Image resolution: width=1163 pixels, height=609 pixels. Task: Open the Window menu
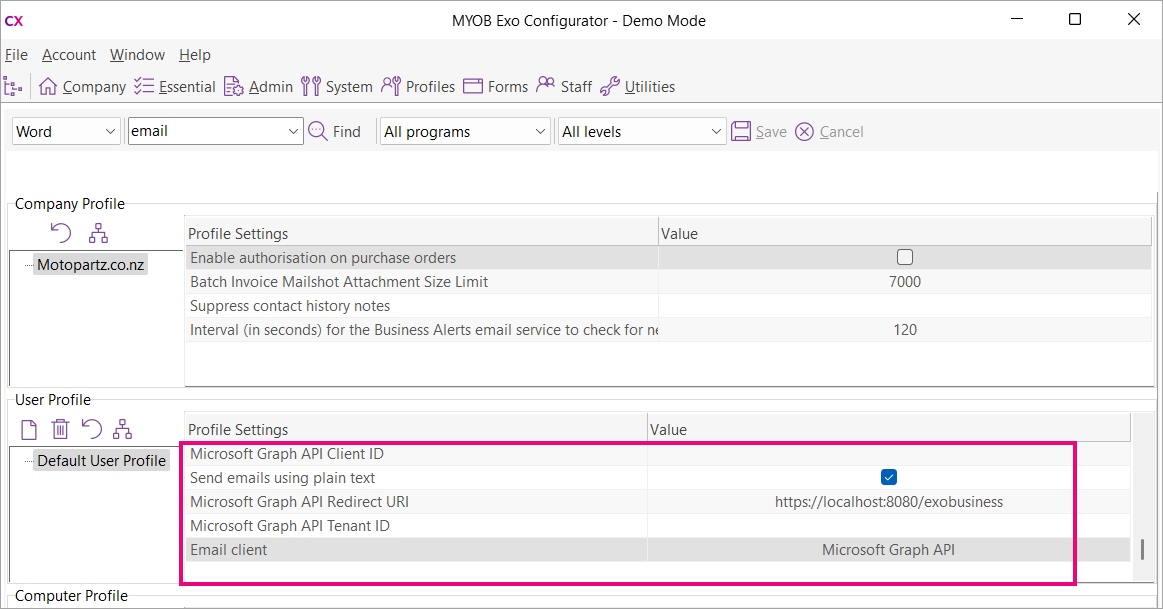tap(137, 55)
